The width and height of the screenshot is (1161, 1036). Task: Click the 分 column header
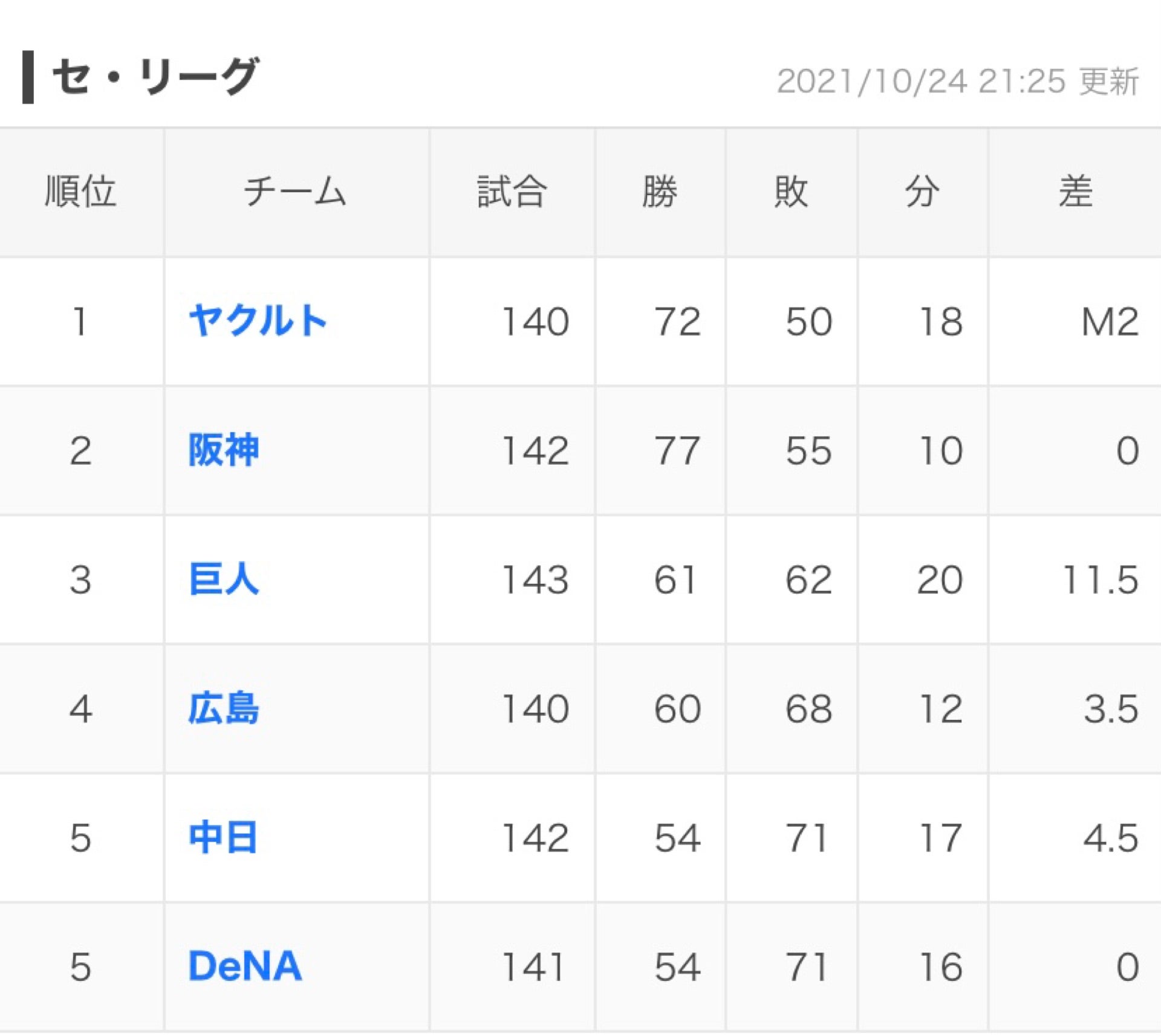coord(922,192)
